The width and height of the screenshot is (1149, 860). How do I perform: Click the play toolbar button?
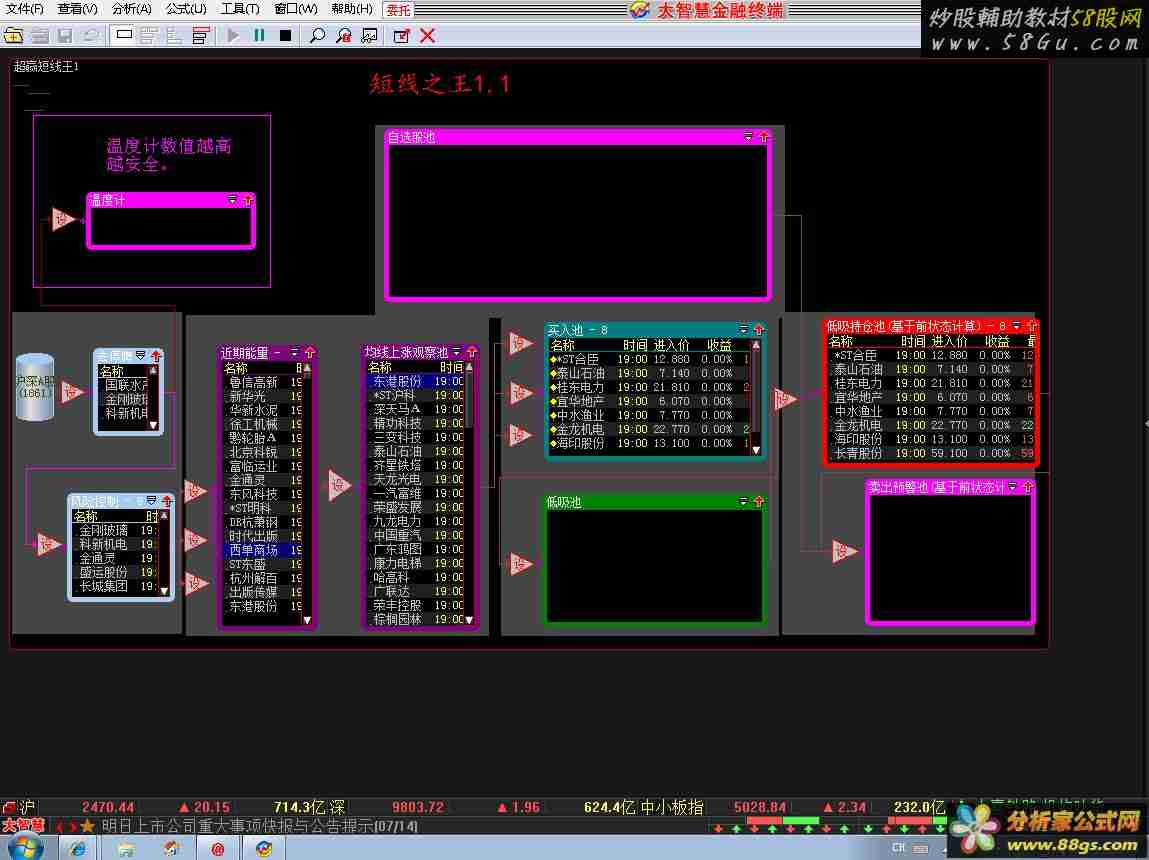pyautogui.click(x=233, y=35)
